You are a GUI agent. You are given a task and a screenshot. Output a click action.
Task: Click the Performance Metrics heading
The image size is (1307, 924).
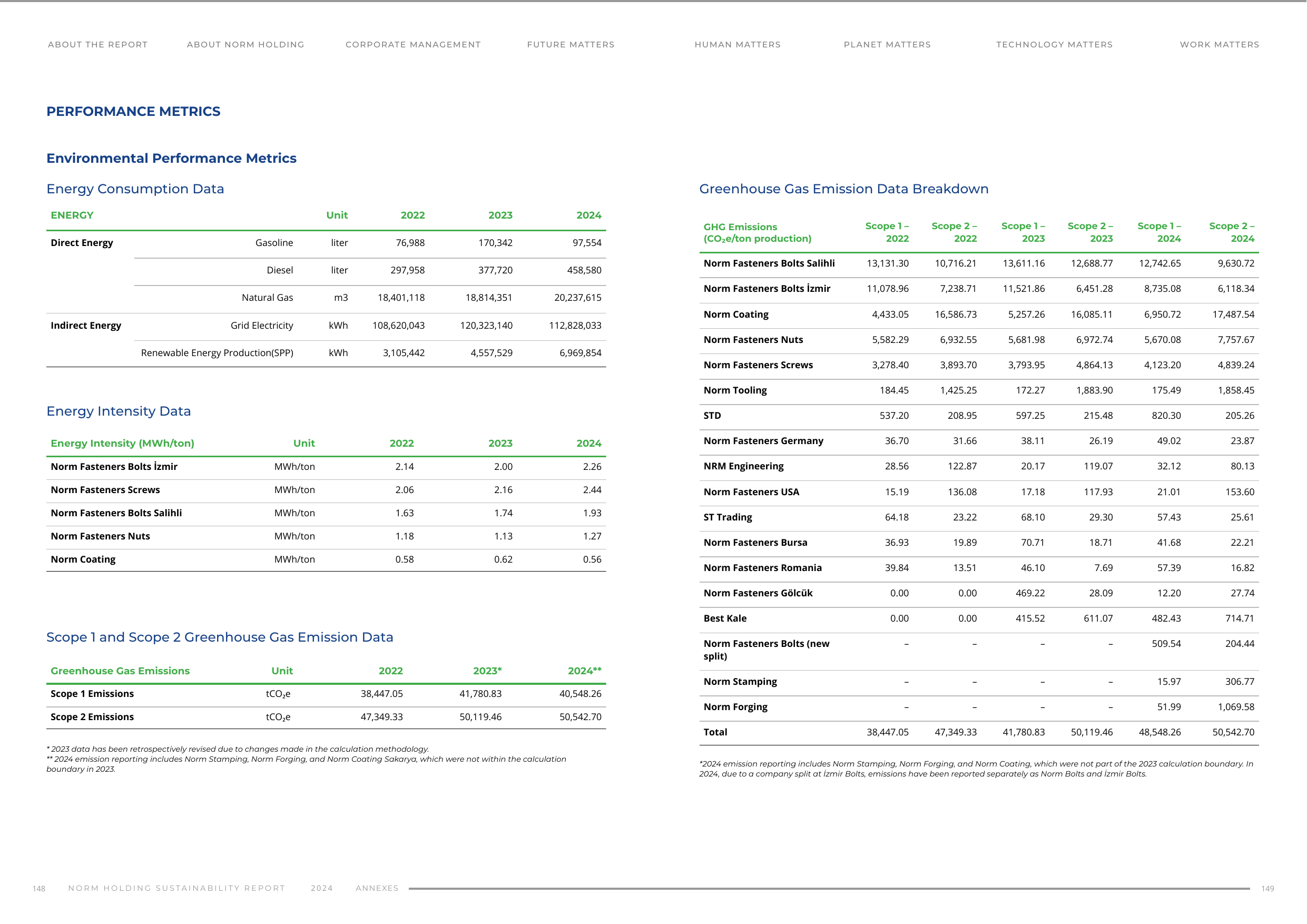pyautogui.click(x=133, y=112)
